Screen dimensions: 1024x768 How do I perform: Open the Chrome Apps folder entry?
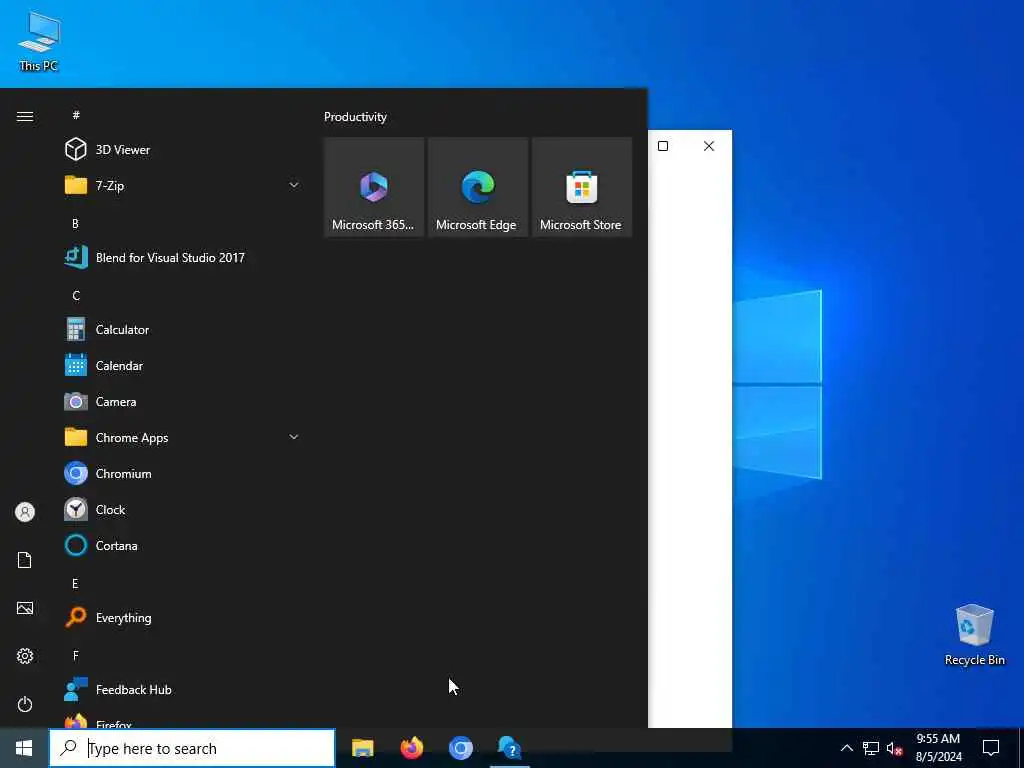click(183, 438)
